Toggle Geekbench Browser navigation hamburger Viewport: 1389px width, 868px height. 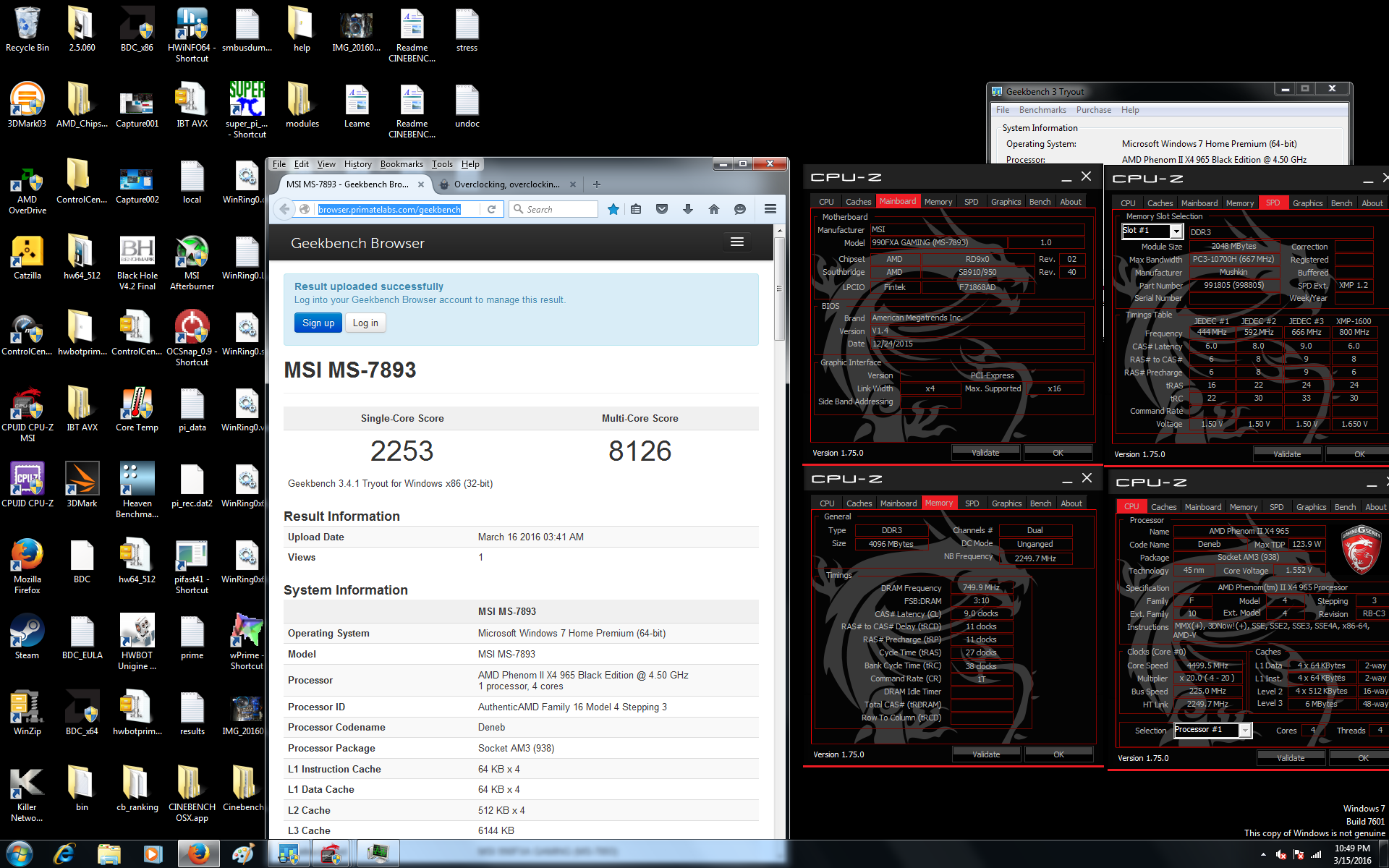point(737,242)
